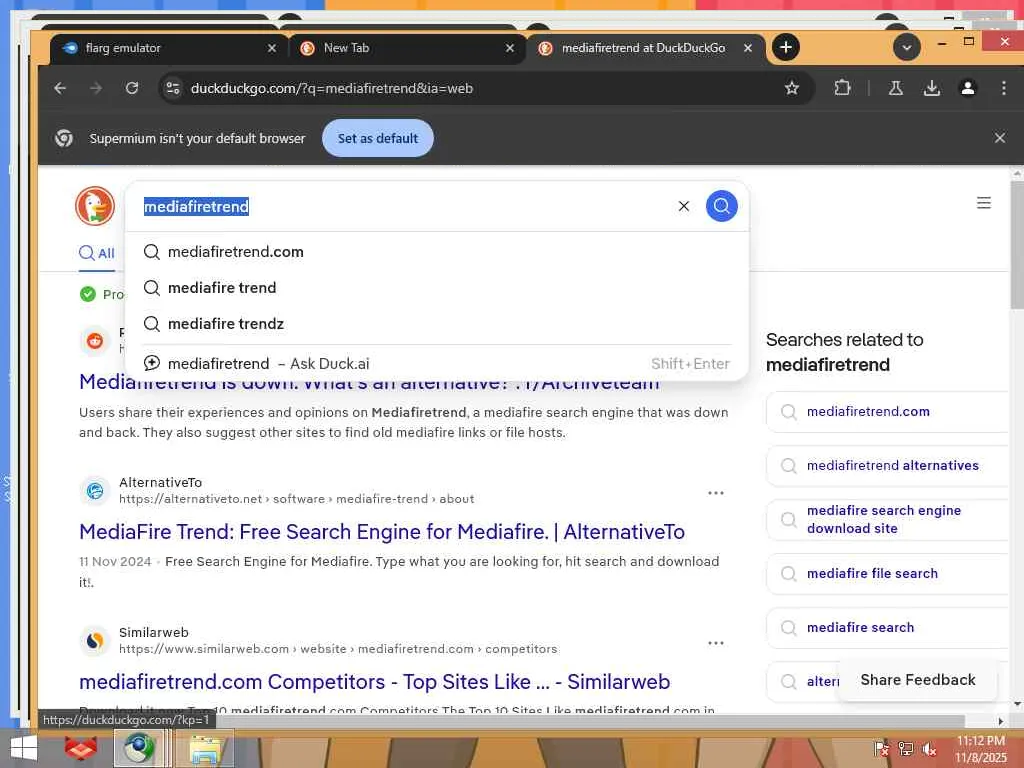
Task: Open the Labs flask icon
Action: pyautogui.click(x=895, y=88)
